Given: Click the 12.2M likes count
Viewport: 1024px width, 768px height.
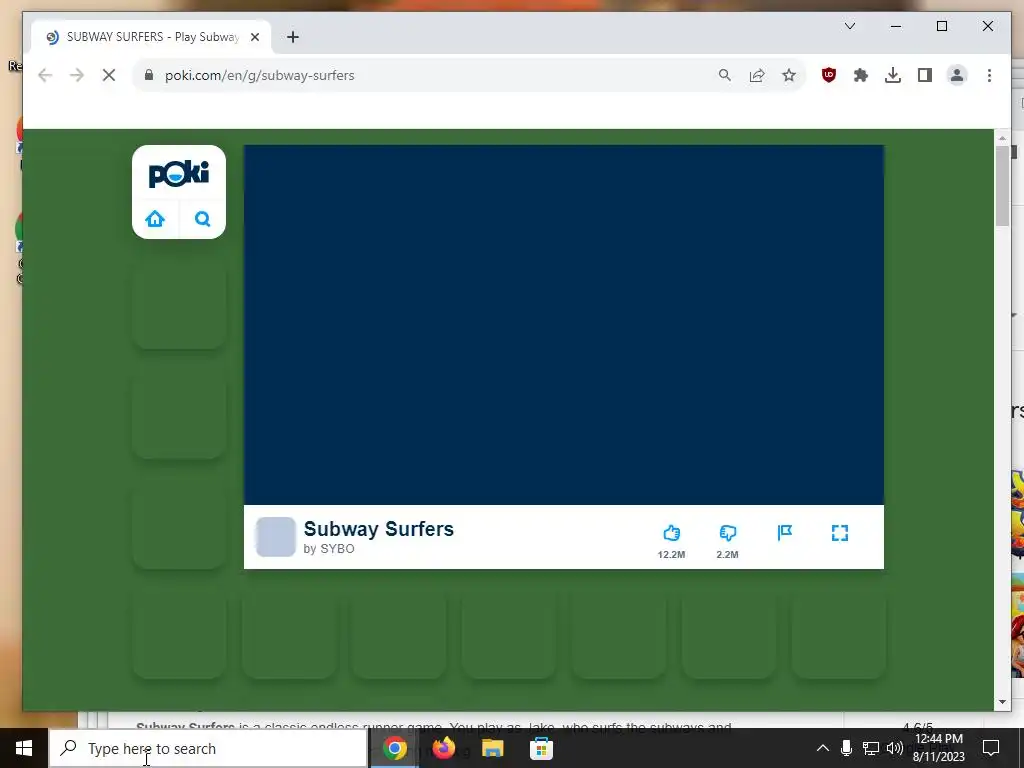Looking at the screenshot, I should pos(671,554).
